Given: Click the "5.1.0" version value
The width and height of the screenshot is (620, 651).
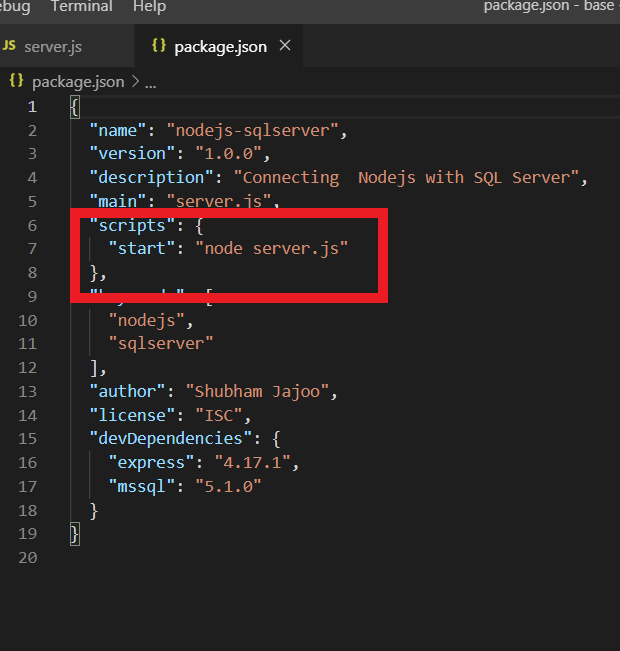Looking at the screenshot, I should (x=228, y=486).
